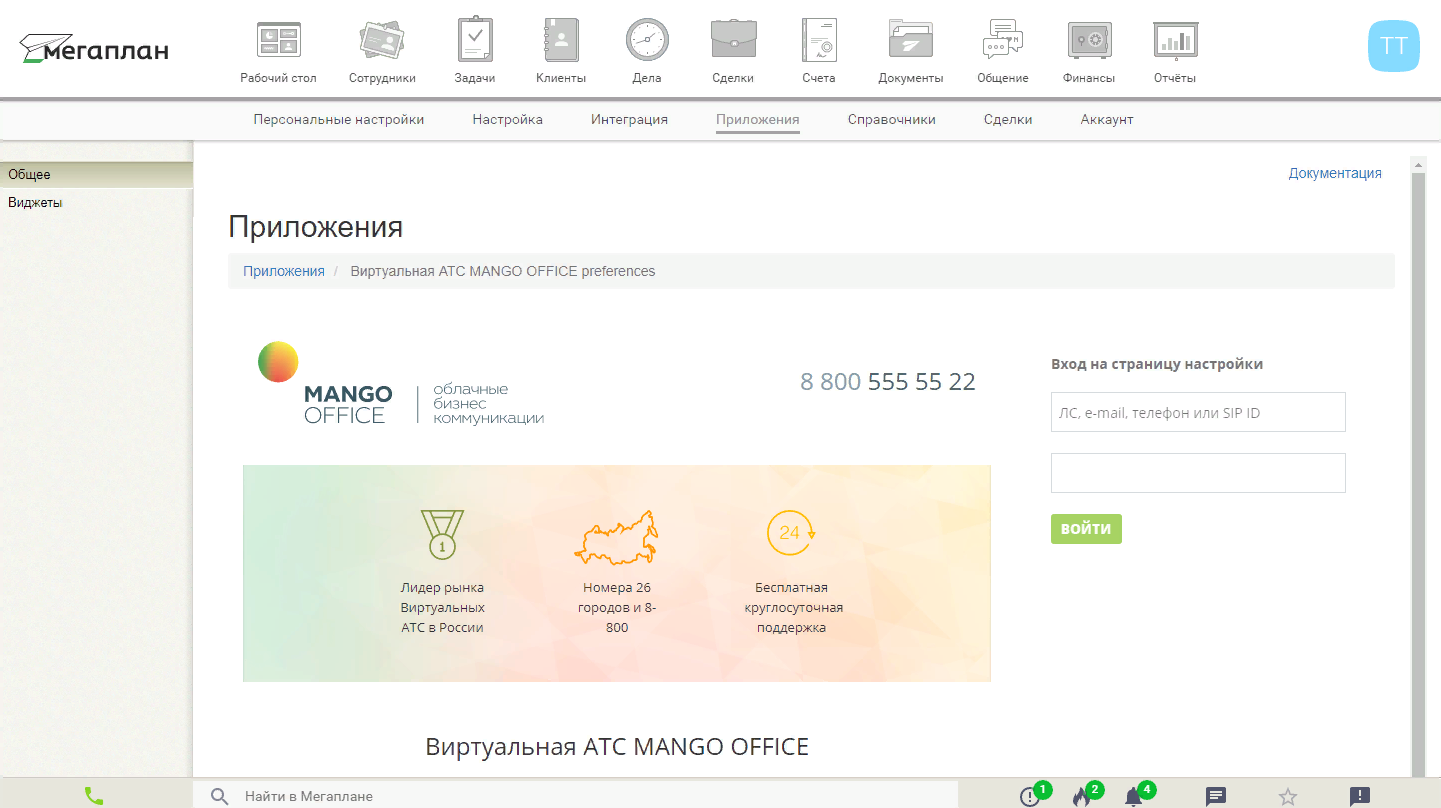Open favorites star icon
Image resolution: width=1441 pixels, height=808 pixels.
coord(1288,797)
